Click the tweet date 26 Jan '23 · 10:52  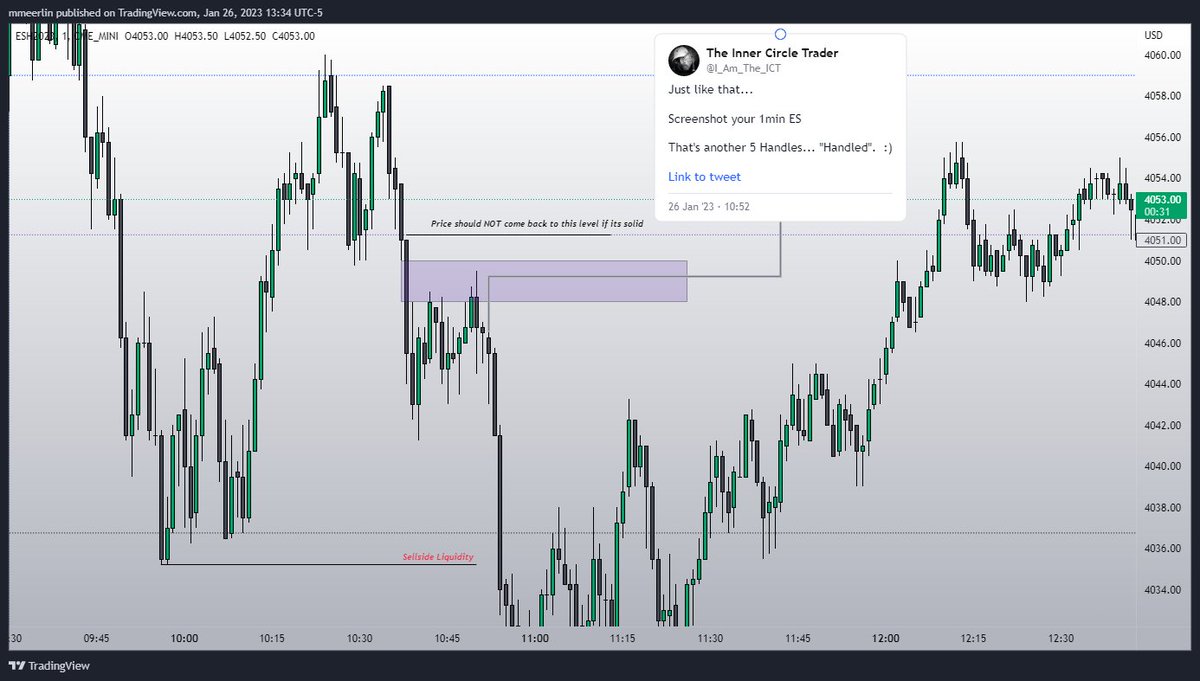tap(709, 206)
